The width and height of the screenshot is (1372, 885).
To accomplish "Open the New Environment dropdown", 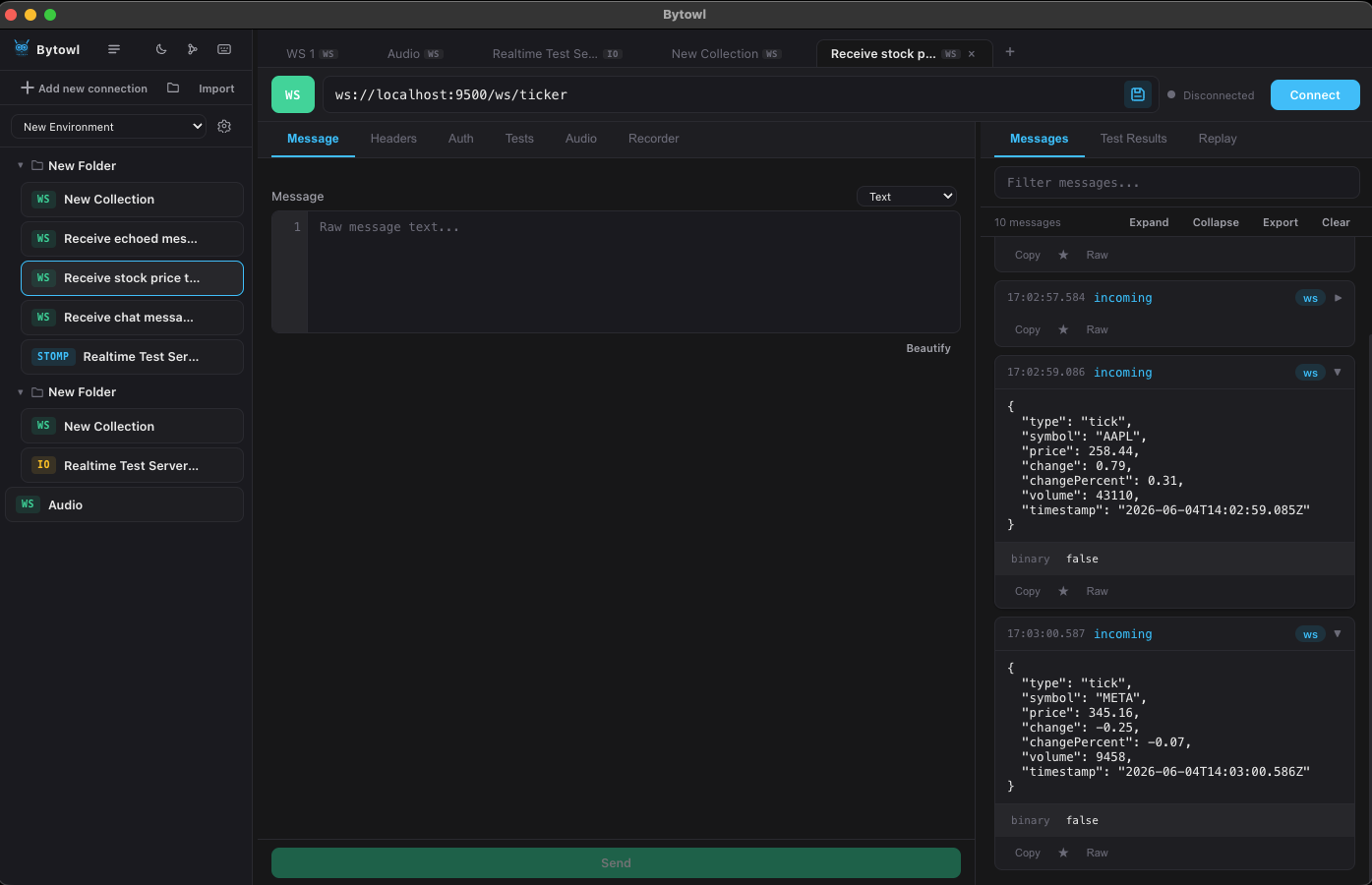I will [108, 127].
